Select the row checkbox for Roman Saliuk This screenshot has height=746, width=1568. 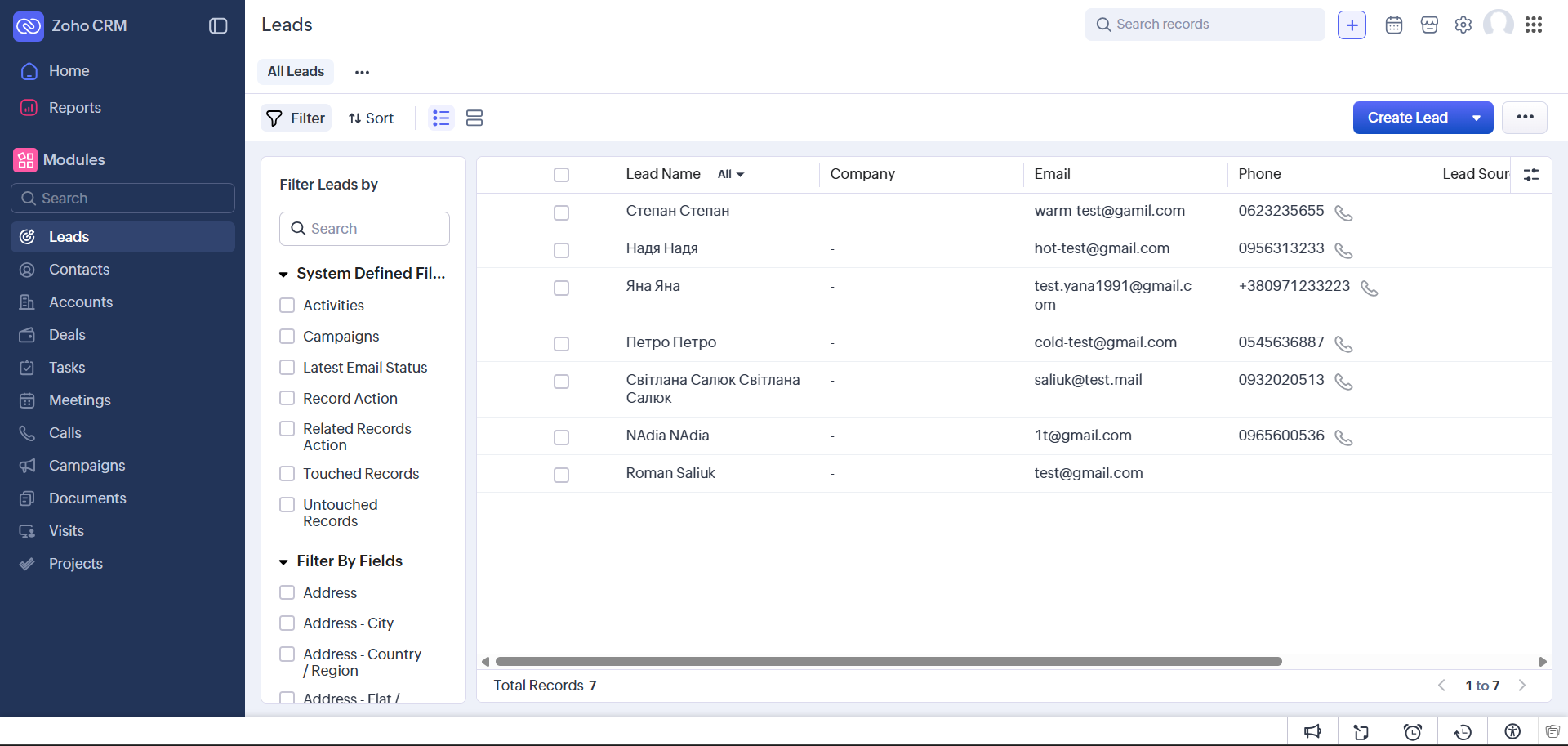561,475
